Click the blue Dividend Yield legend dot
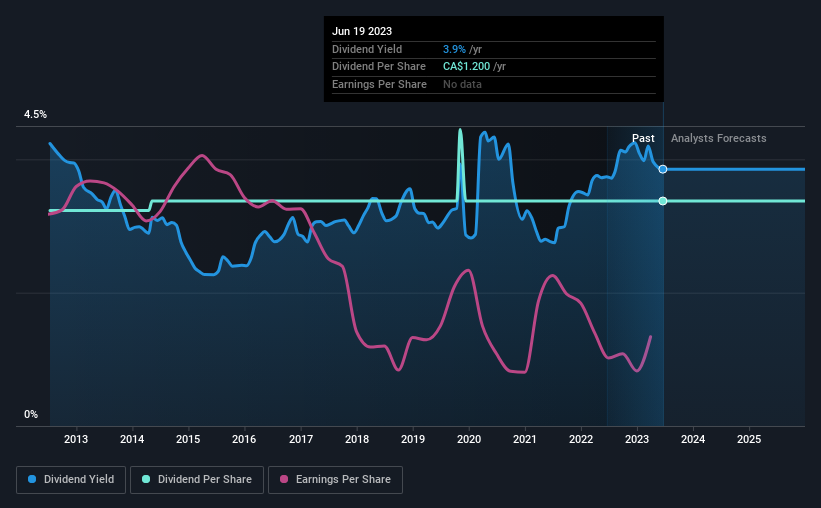Viewport: 821px width, 508px height. [32, 479]
